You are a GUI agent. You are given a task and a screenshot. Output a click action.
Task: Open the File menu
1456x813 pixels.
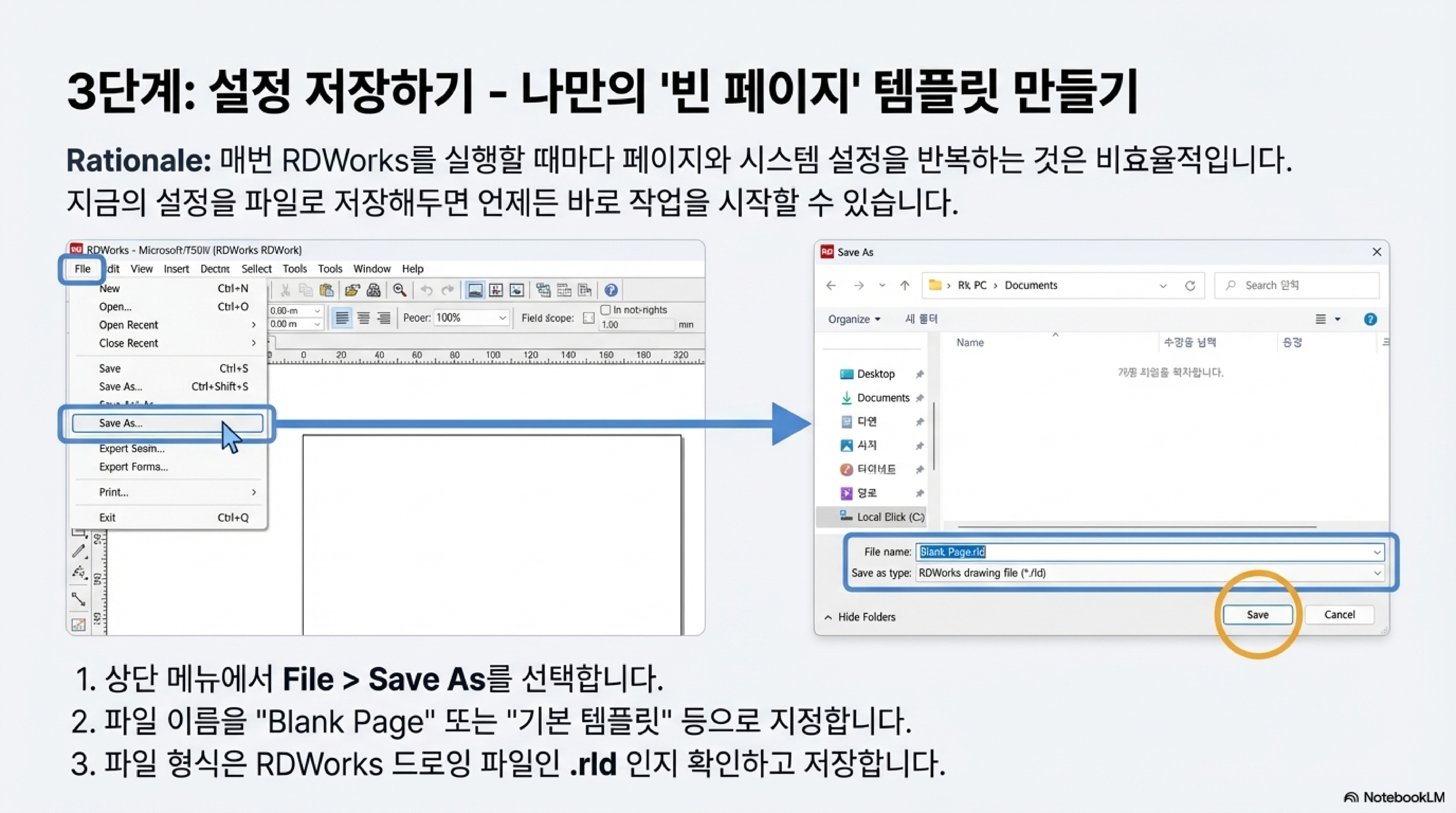(83, 269)
